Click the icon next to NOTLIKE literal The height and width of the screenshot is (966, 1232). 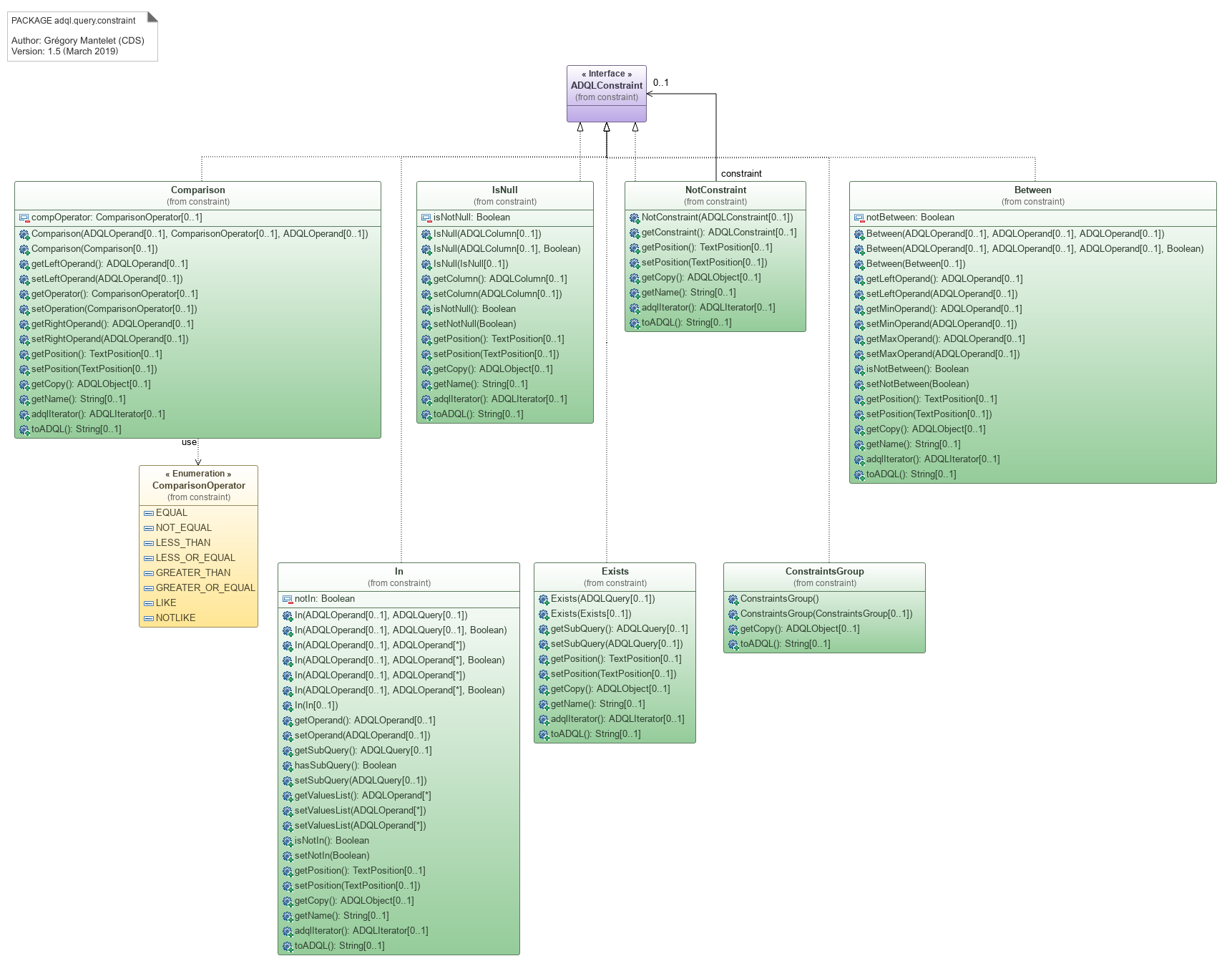(x=149, y=619)
